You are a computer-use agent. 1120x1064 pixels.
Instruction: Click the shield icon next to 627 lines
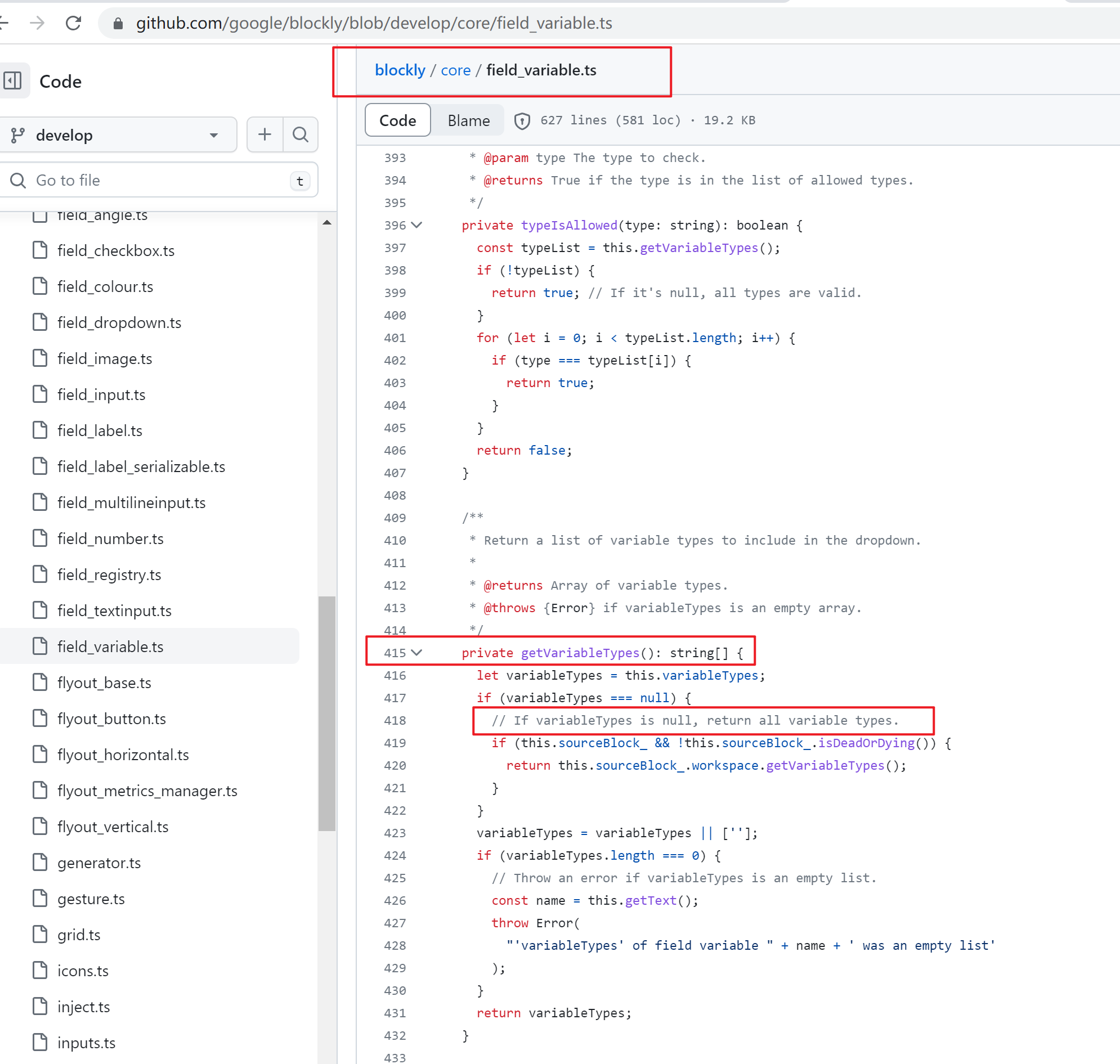[521, 120]
